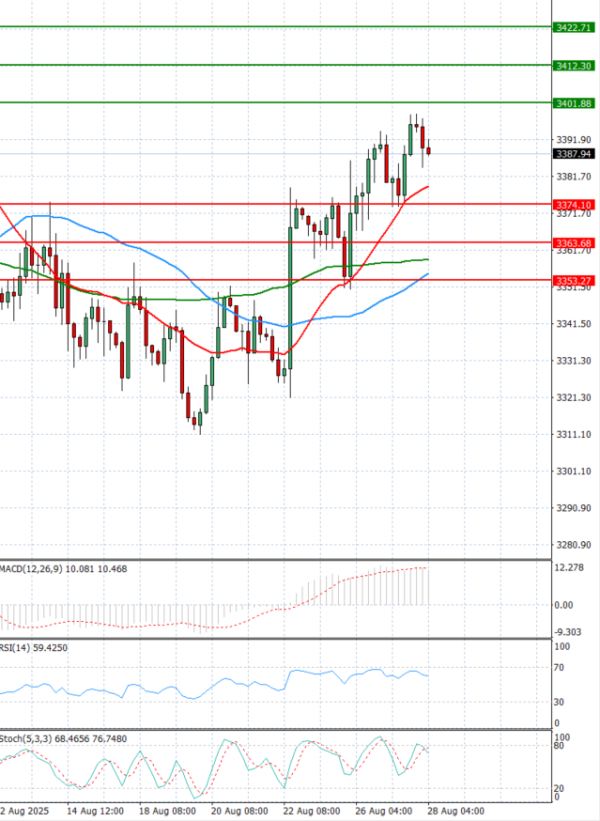Click the latest red candlestick on chart
Screen dimensions: 600x821
coord(429,151)
